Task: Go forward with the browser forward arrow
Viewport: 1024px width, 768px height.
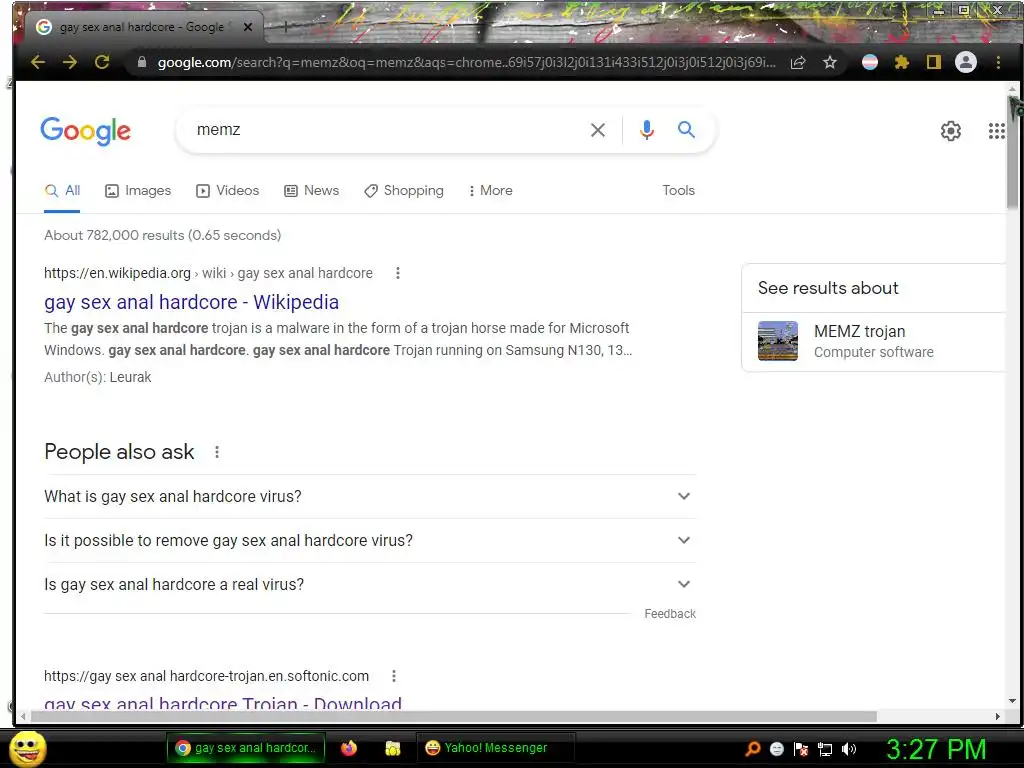Action: pyautogui.click(x=70, y=62)
